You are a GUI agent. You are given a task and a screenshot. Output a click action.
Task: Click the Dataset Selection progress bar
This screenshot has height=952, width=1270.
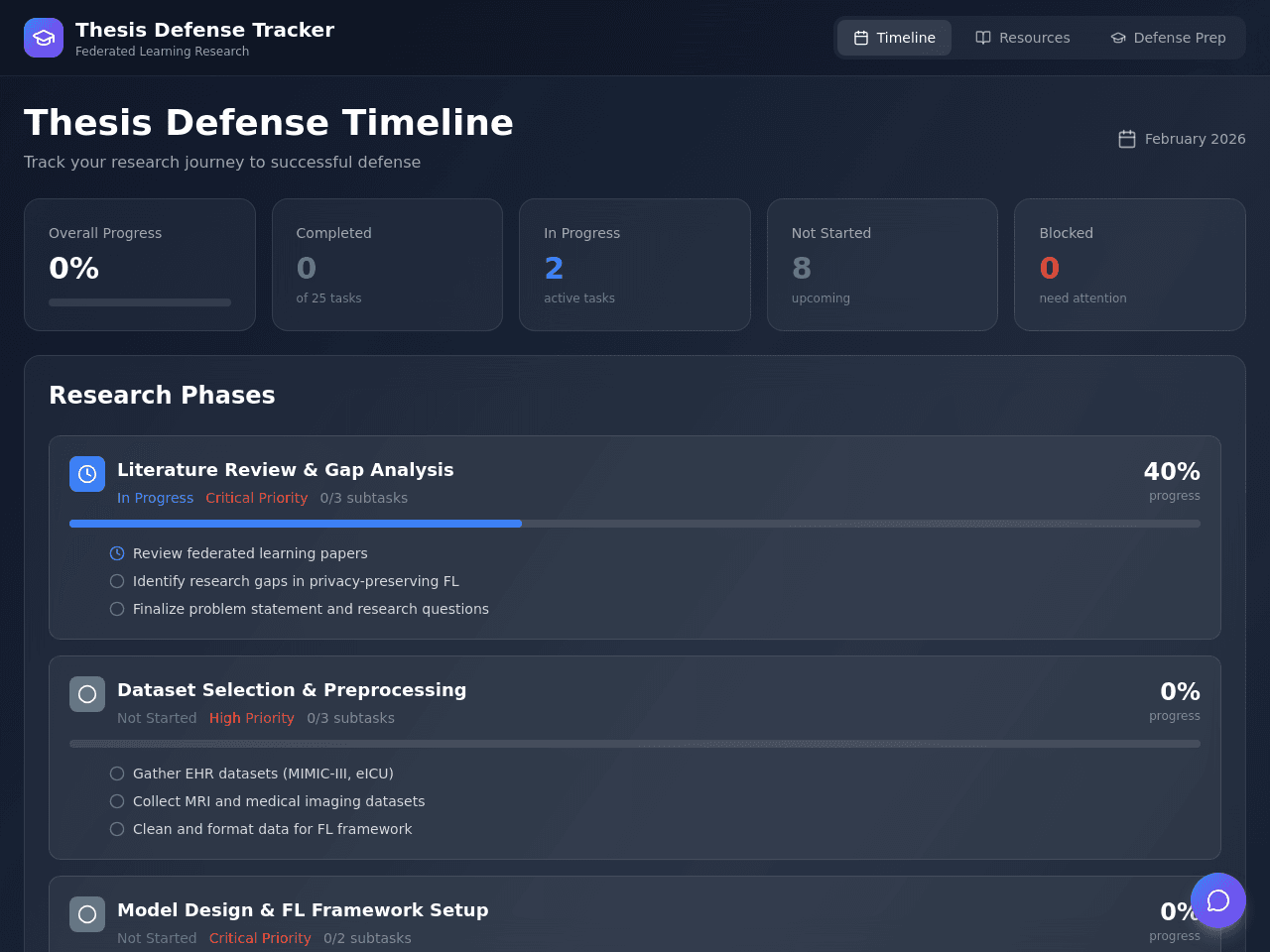635,744
